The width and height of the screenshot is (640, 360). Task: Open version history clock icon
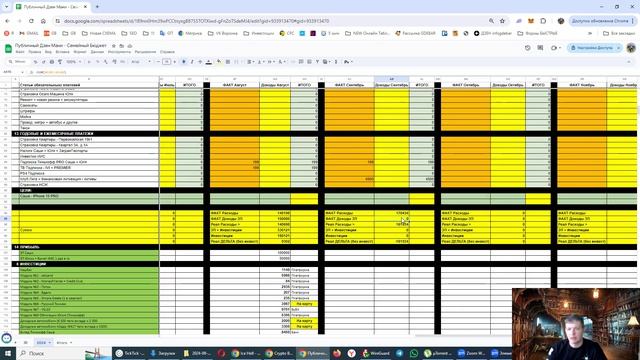tap(527, 48)
